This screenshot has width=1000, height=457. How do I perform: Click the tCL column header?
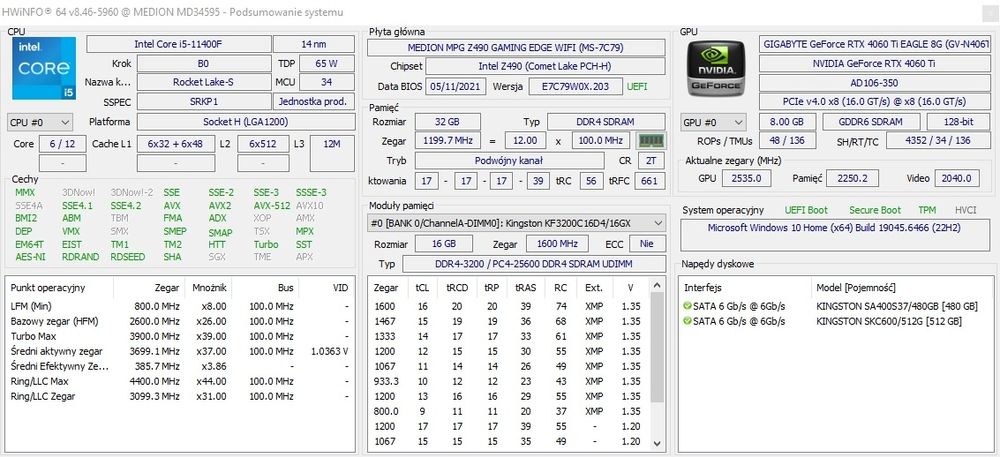tap(422, 288)
